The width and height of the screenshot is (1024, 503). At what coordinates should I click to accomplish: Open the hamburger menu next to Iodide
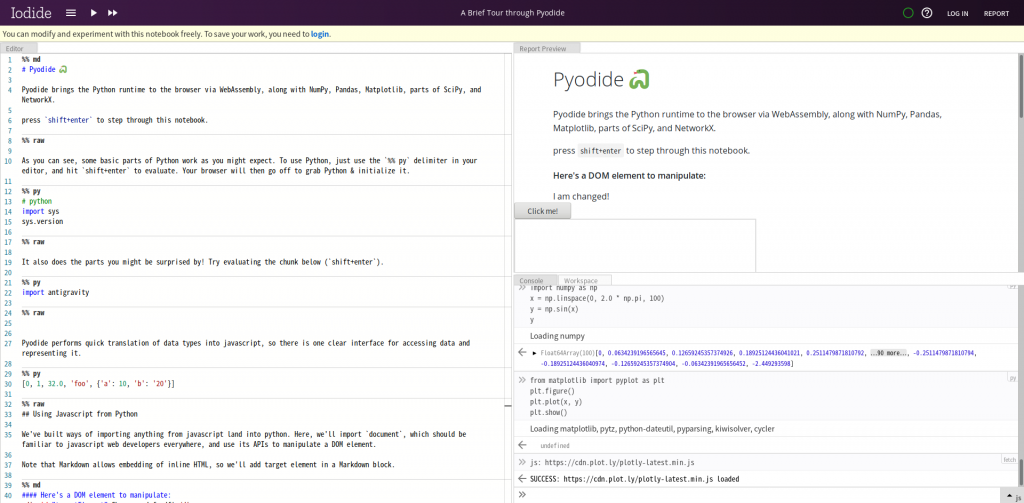click(x=71, y=13)
